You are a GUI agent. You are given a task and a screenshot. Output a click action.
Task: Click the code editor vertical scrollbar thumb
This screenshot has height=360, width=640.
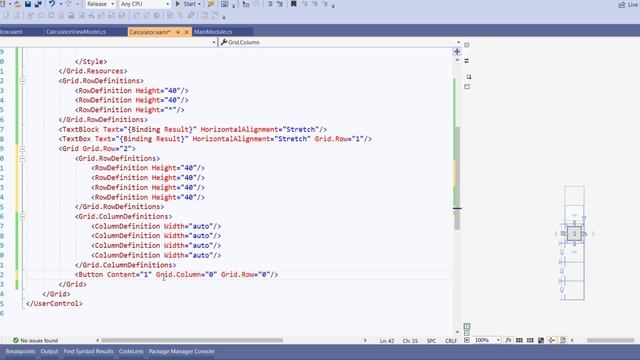pos(457,178)
